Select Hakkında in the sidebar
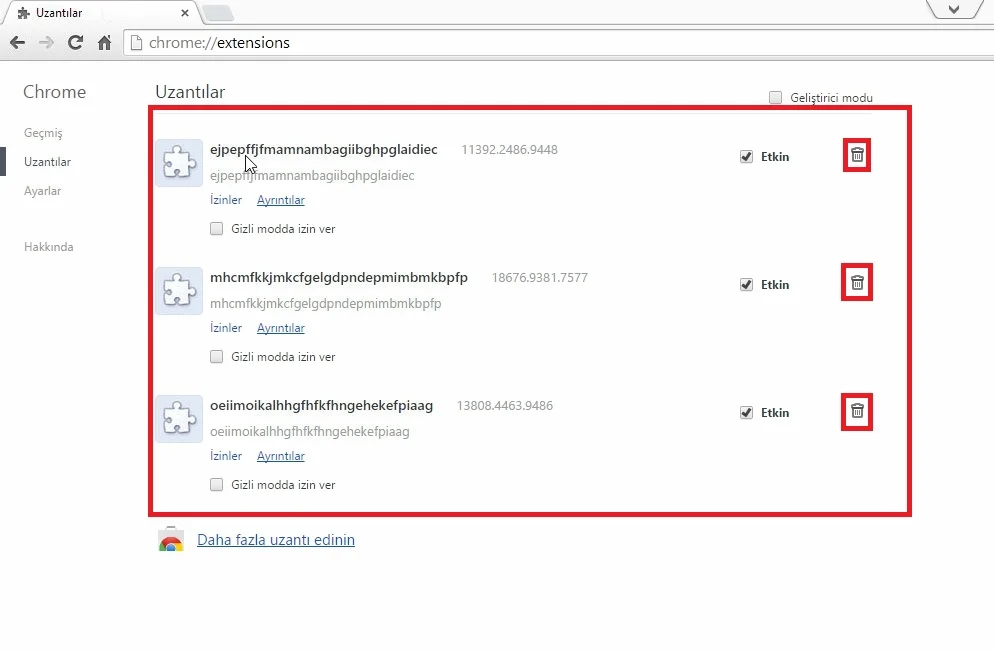Screen dimensions: 994x653 48,247
